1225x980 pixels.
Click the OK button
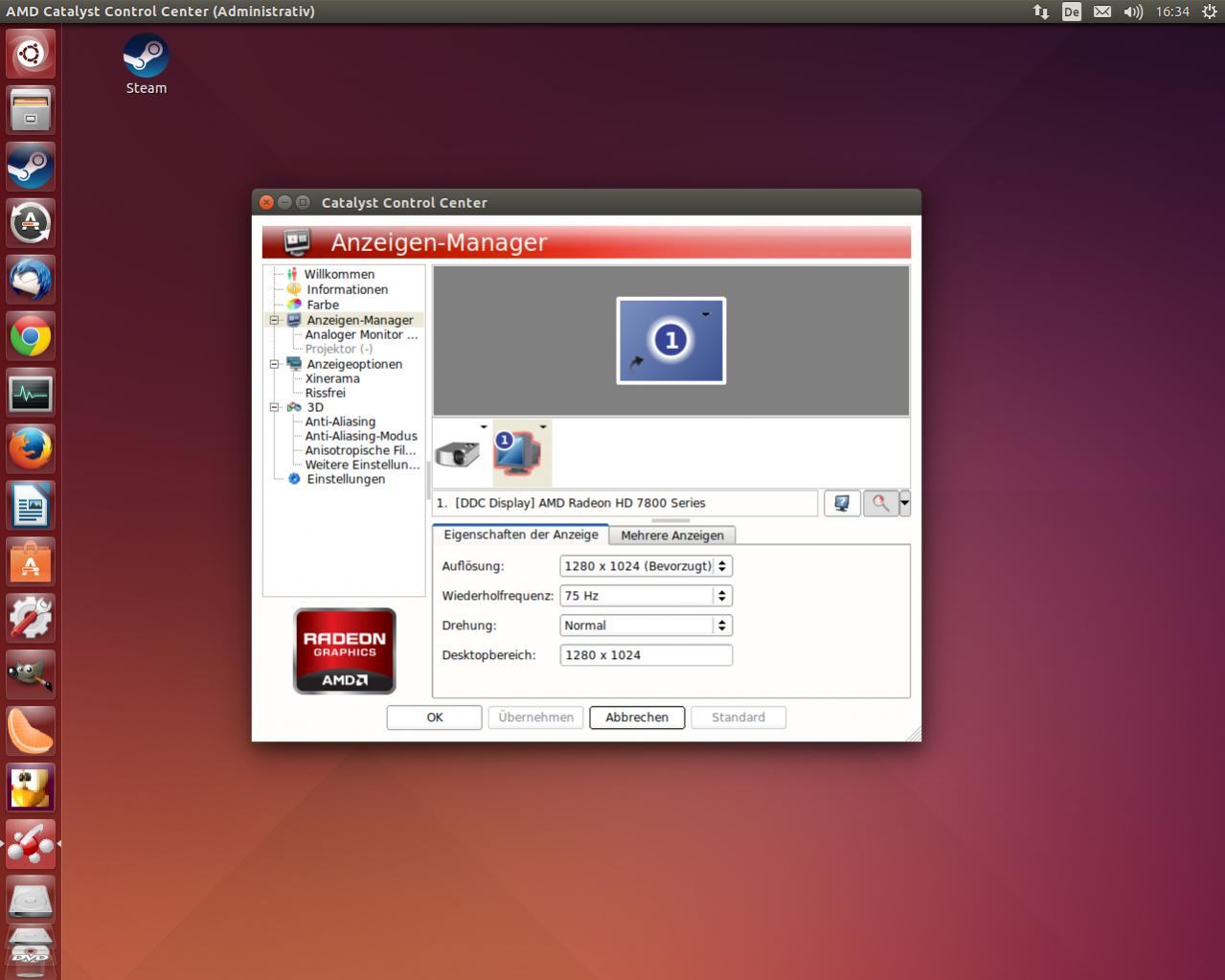coord(434,718)
